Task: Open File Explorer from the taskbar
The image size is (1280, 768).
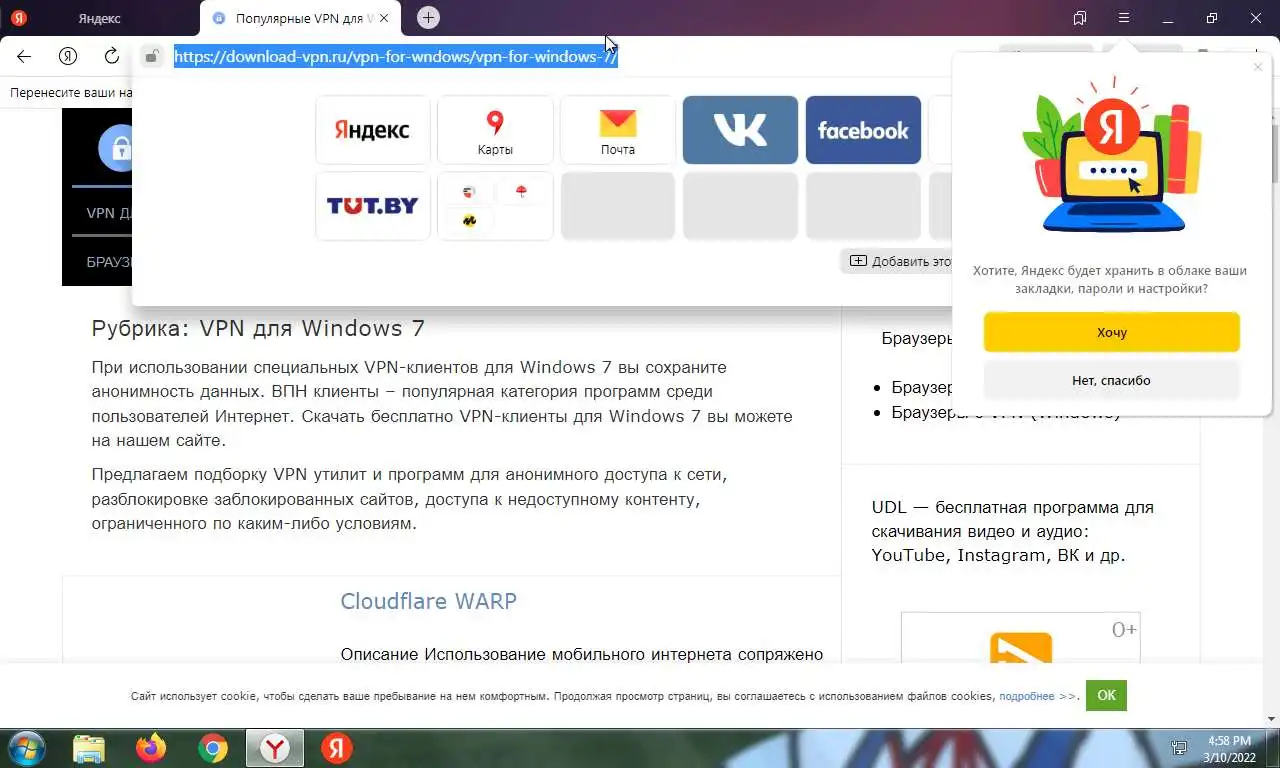Action: tap(89, 748)
